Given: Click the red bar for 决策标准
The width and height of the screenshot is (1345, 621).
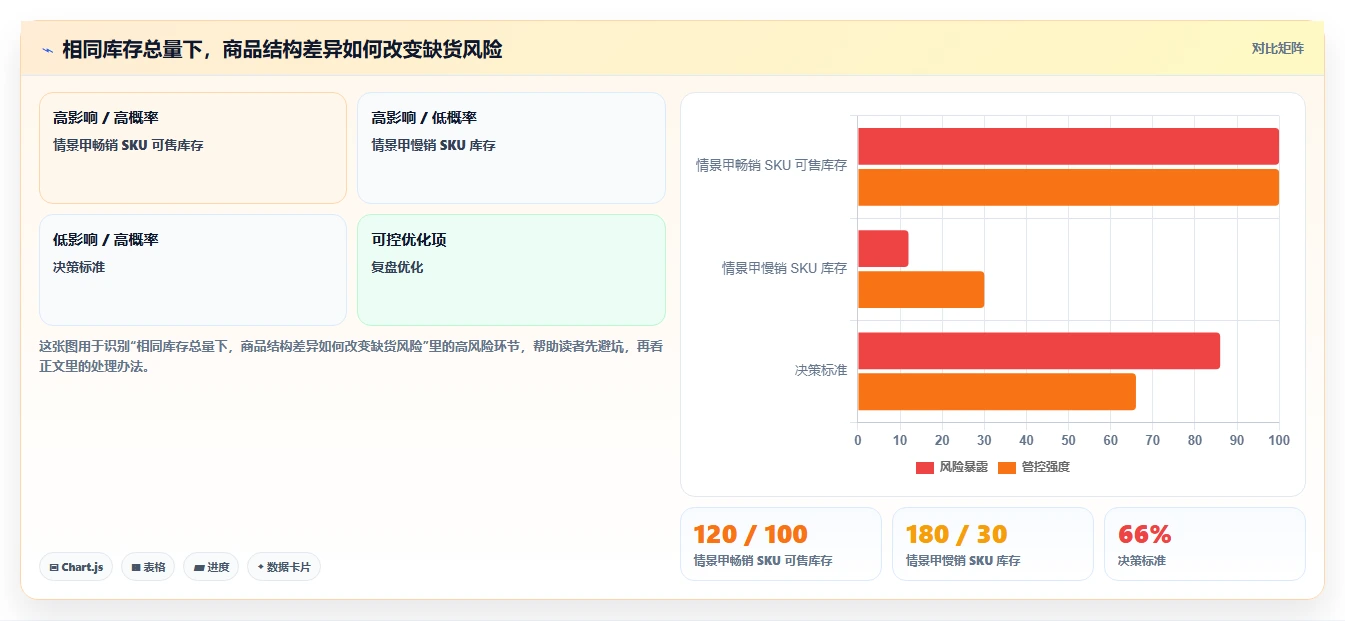Looking at the screenshot, I should pos(1039,351).
